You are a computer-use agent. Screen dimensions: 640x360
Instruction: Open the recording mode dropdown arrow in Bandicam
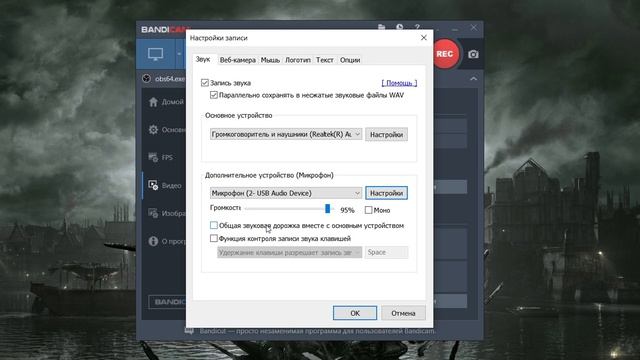(179, 54)
